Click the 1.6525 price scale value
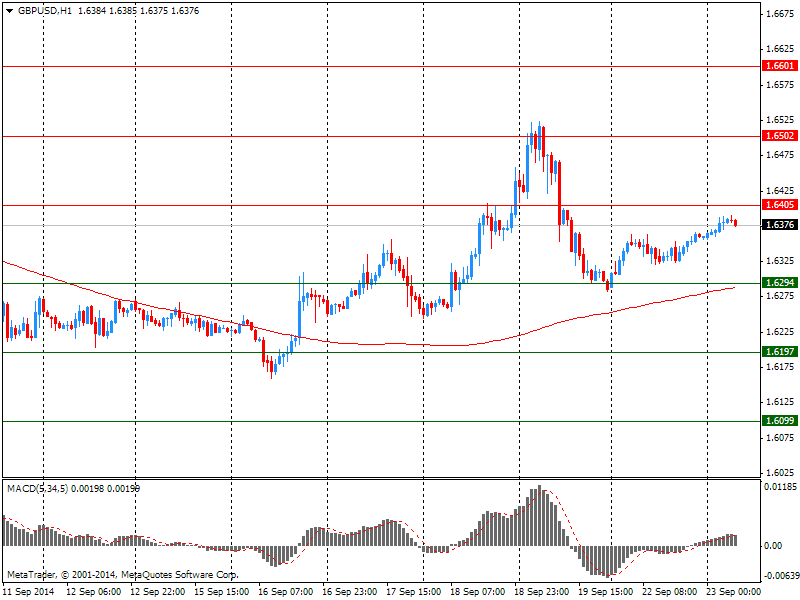This screenshot has width=800, height=600. point(781,120)
